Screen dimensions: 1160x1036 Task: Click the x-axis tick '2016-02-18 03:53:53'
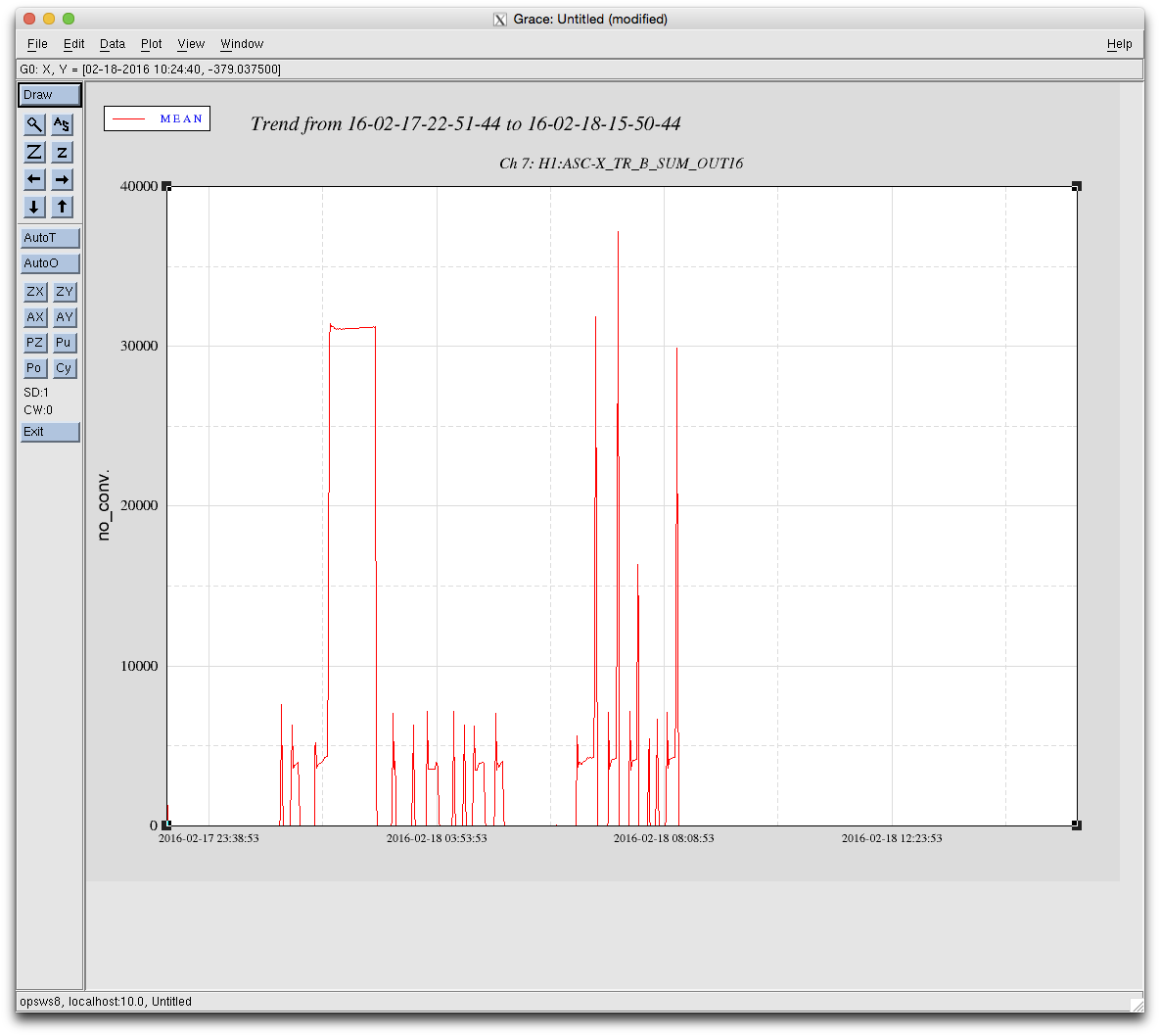437,838
